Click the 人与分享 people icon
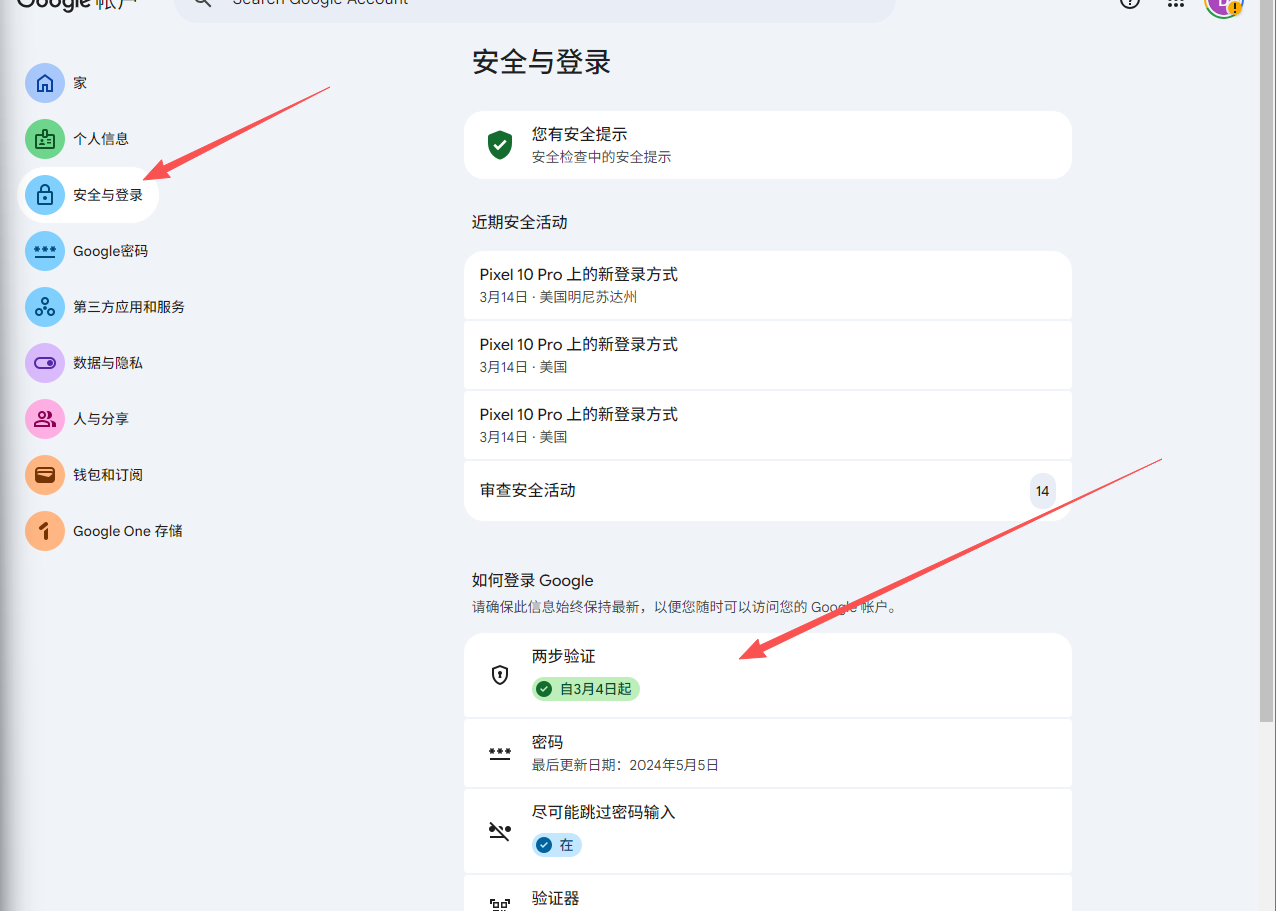This screenshot has width=1276, height=911. tap(45, 419)
